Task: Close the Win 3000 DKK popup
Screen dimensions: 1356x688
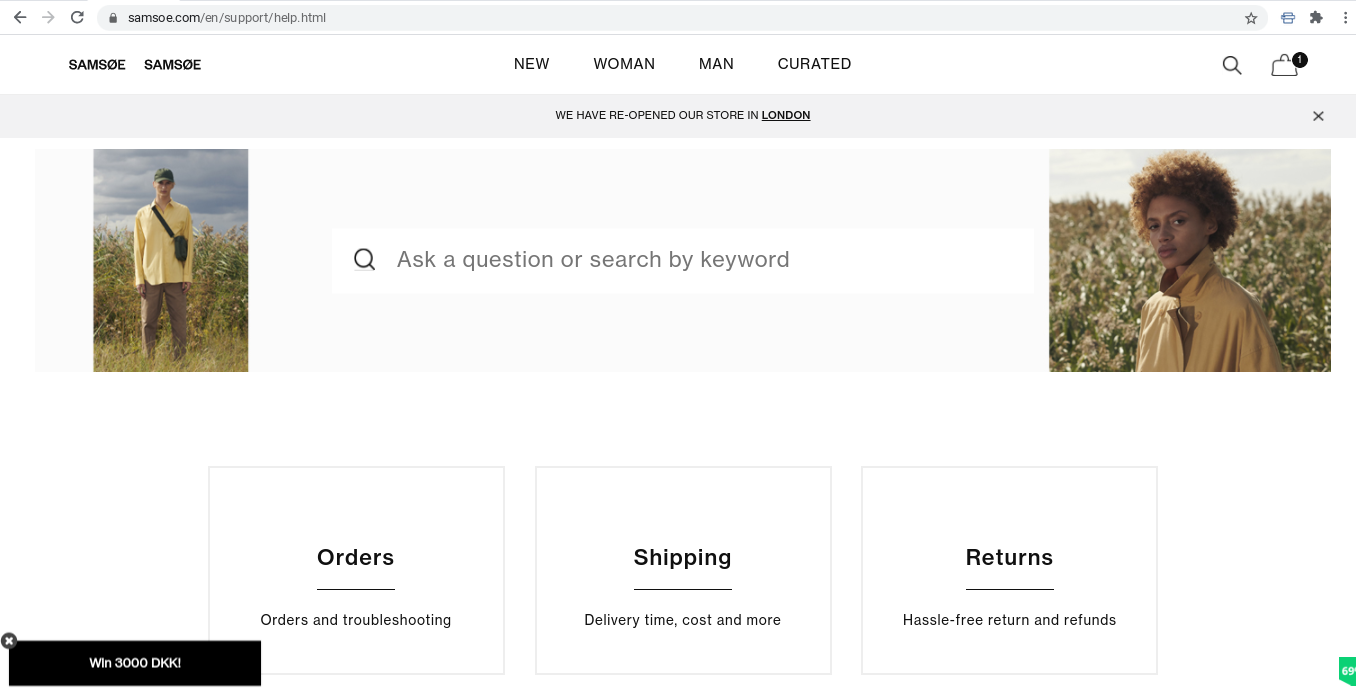Action: pos(9,641)
